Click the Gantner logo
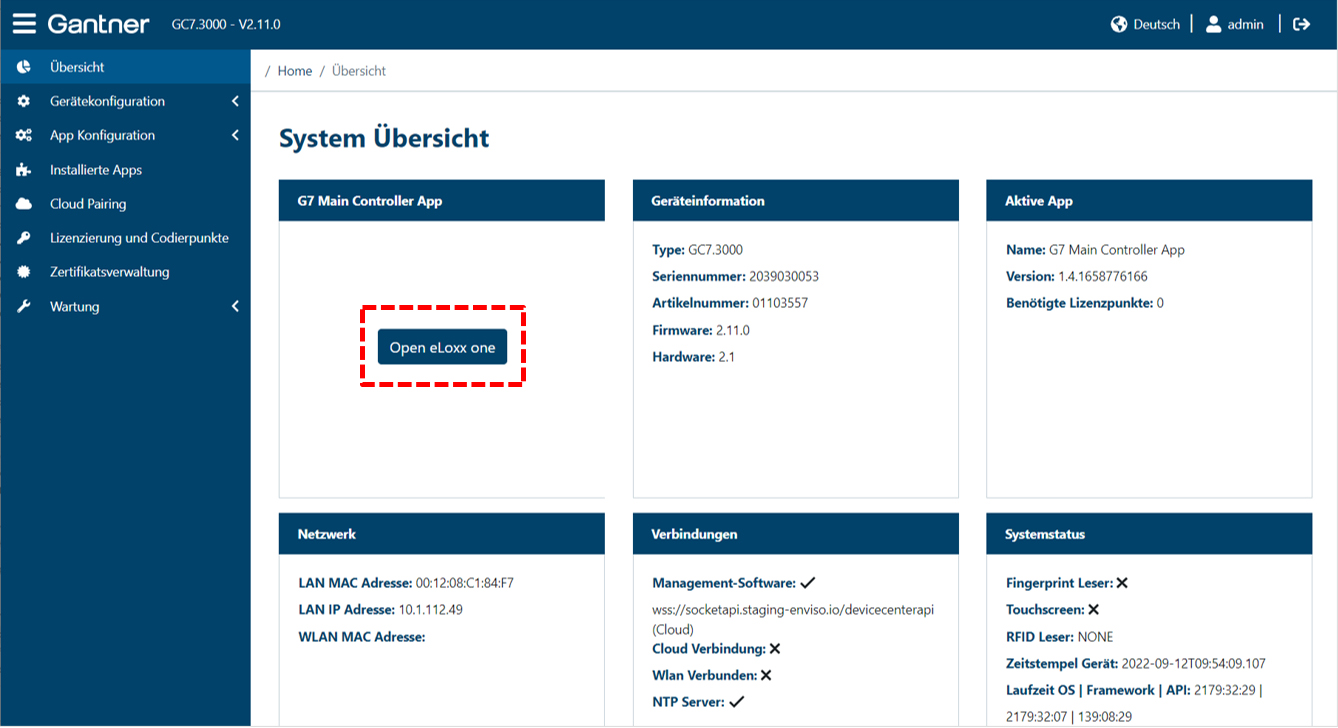The width and height of the screenshot is (1338, 728). [98, 24]
